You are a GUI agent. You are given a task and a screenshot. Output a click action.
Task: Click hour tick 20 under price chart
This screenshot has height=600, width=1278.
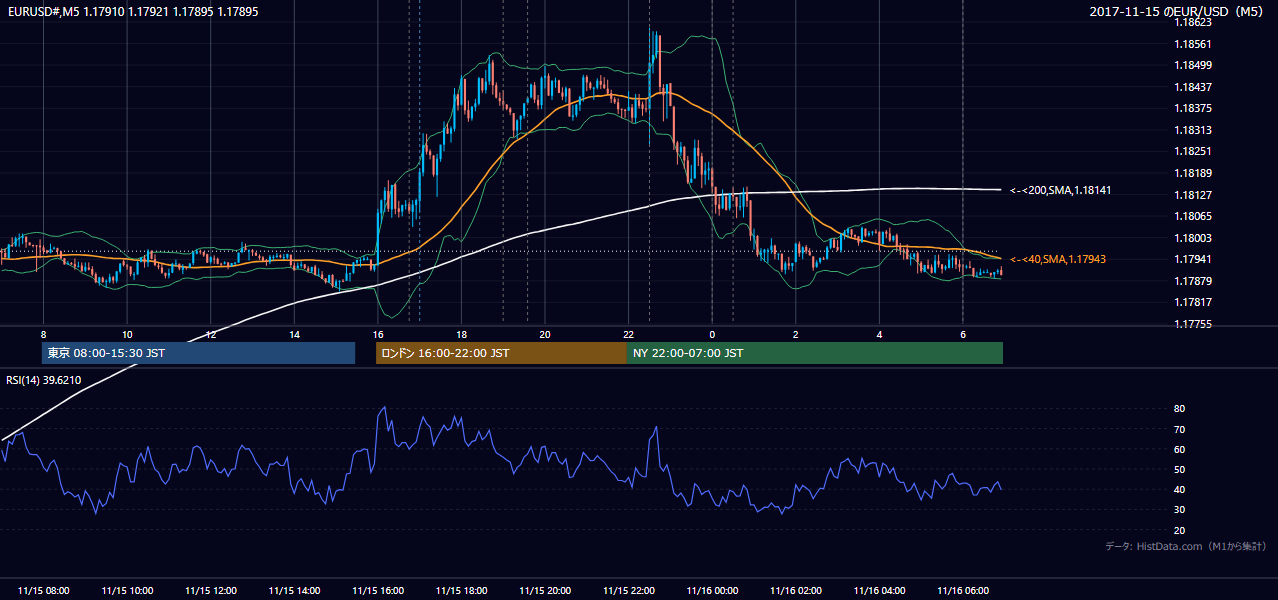(x=545, y=334)
